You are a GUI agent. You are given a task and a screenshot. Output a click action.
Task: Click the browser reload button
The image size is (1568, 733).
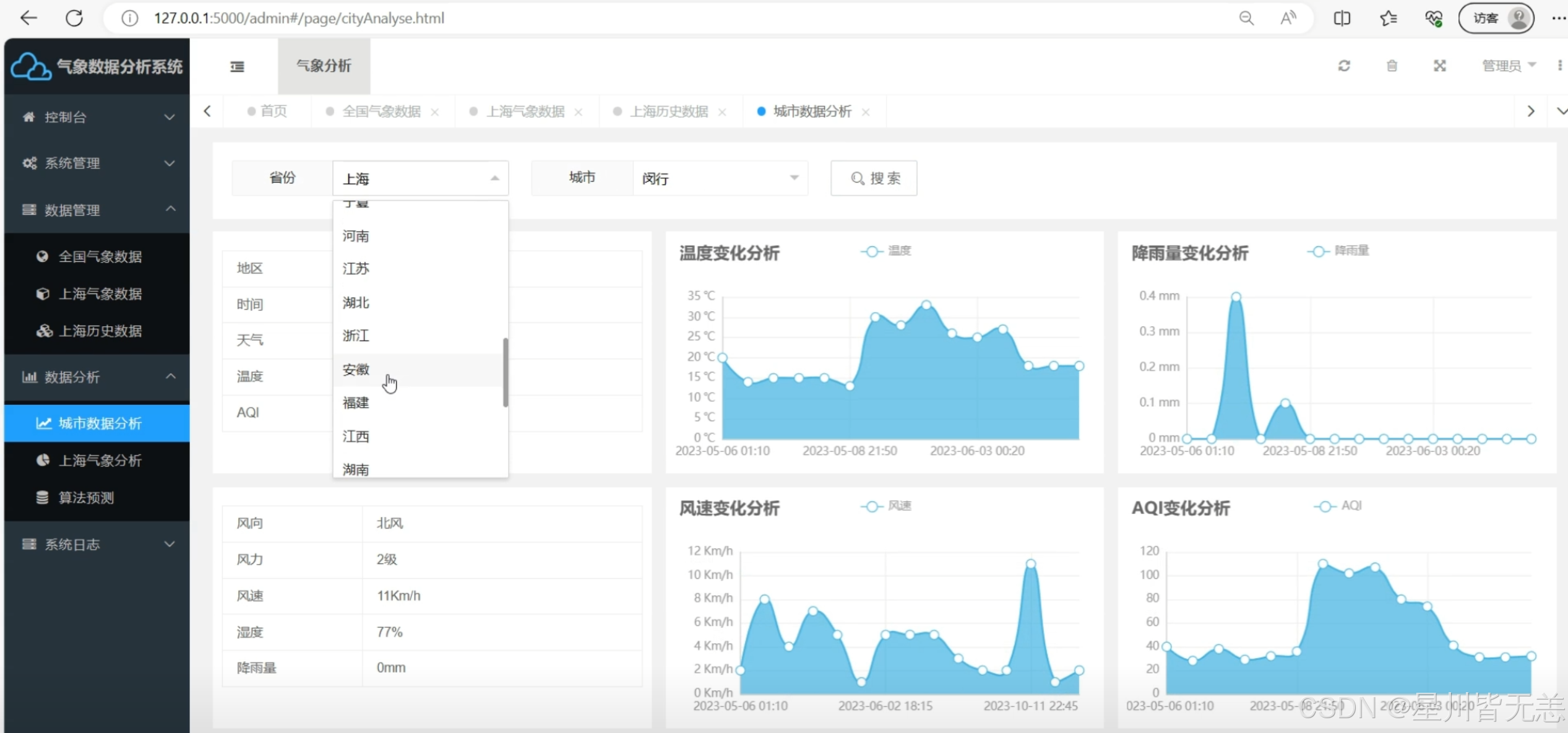click(x=74, y=18)
